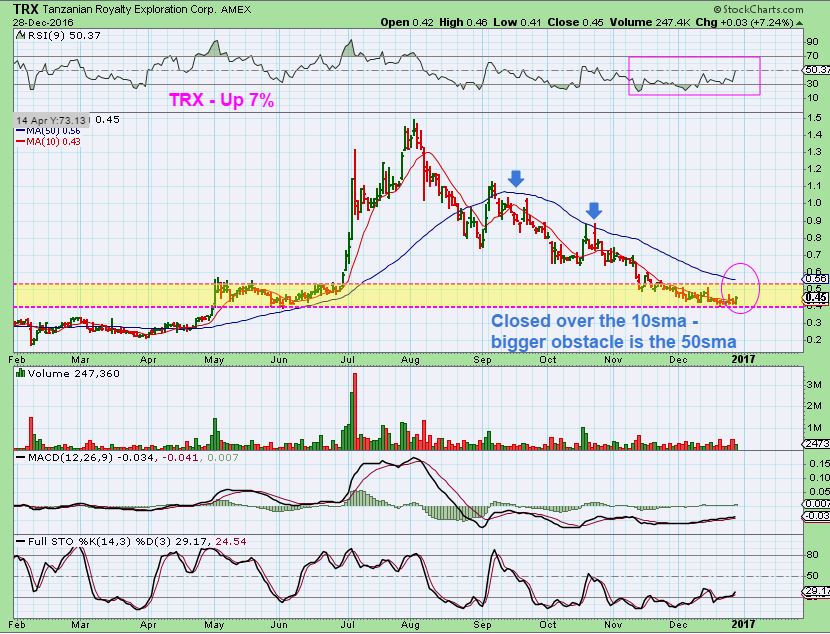The image size is (830, 634).
Task: Click the 0.10 level on the MACD axis
Action: 818,478
